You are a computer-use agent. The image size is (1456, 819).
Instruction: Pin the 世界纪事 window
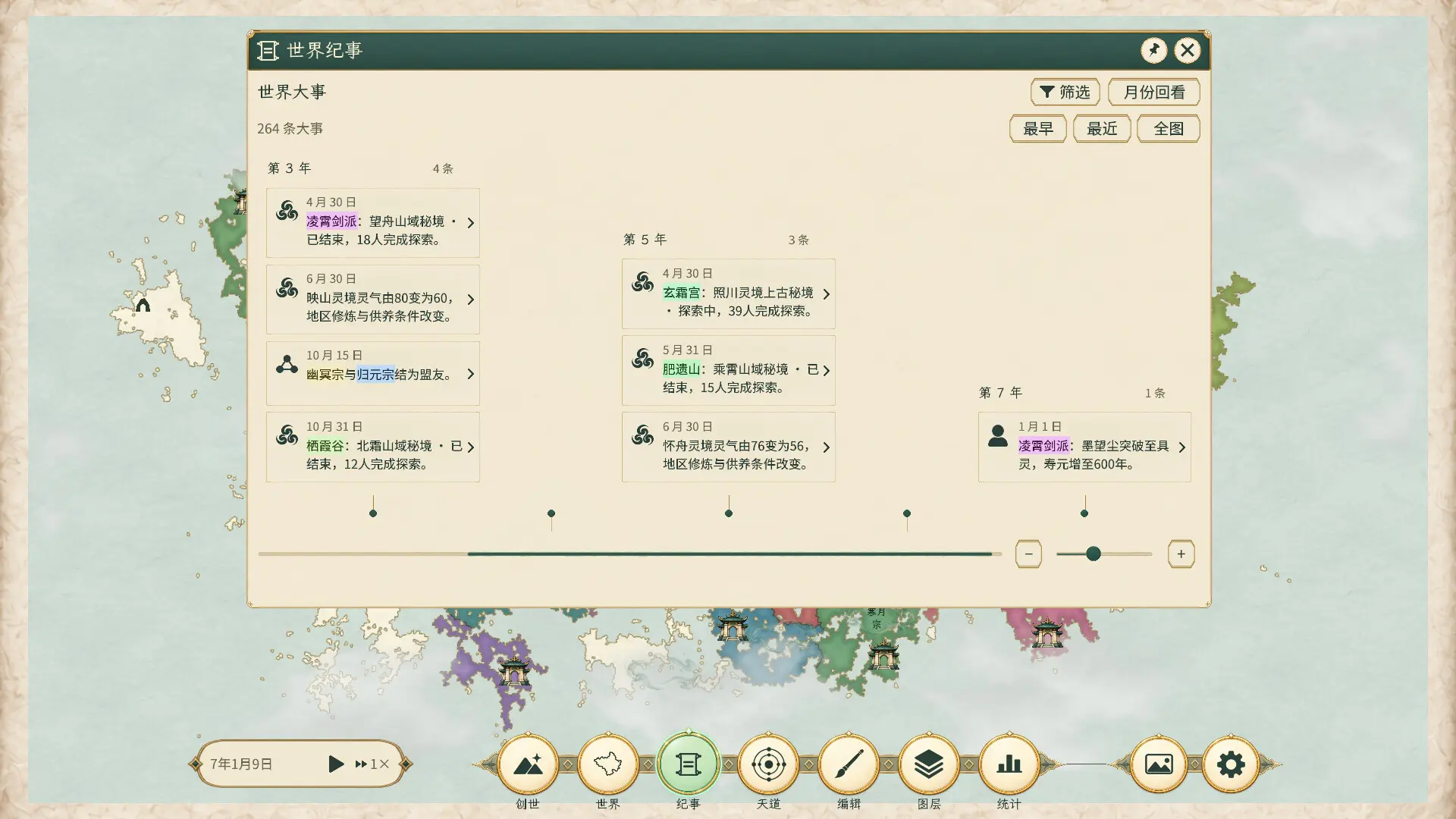click(x=1153, y=50)
